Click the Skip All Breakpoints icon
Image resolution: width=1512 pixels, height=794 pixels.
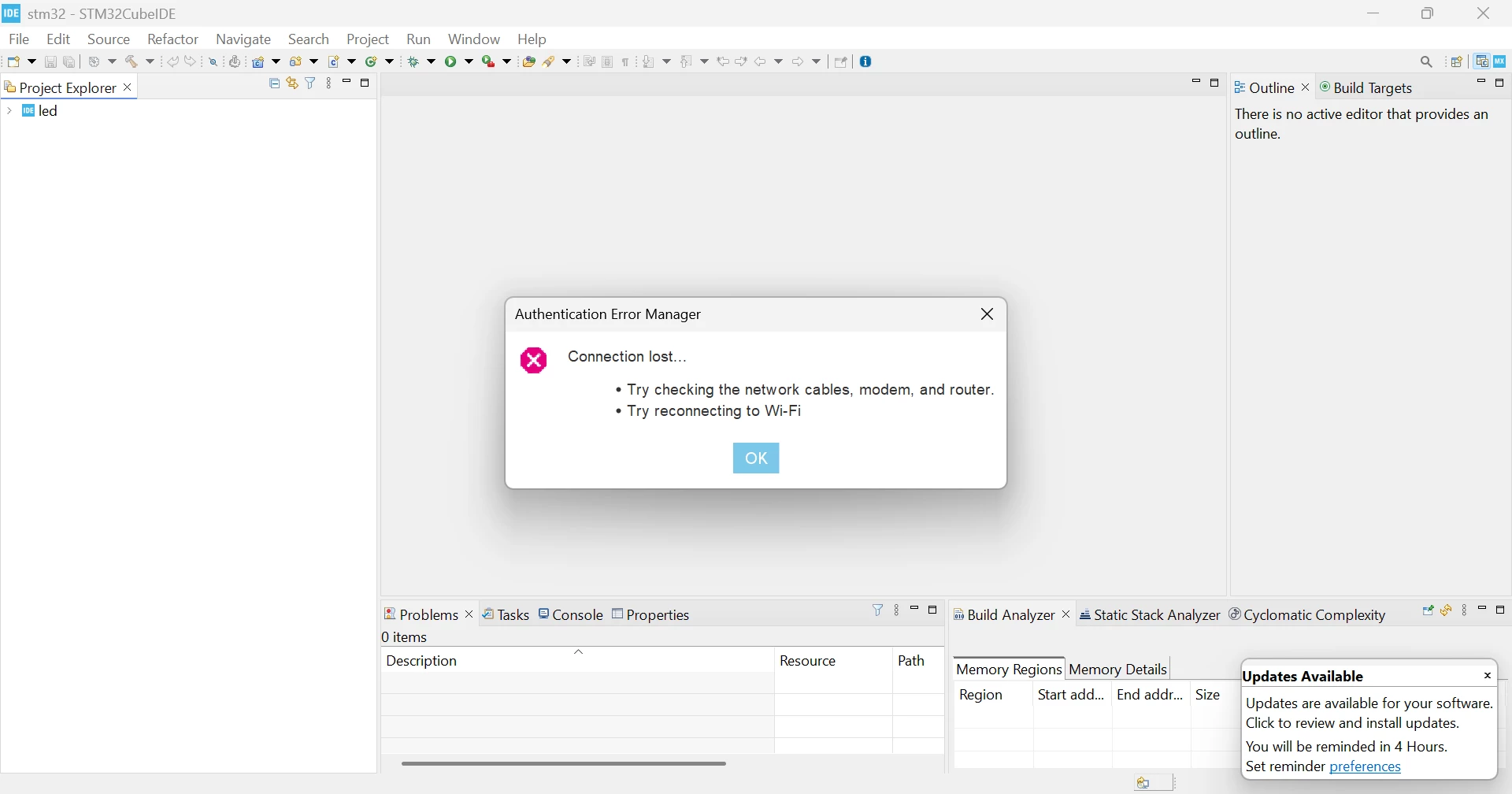[x=213, y=62]
